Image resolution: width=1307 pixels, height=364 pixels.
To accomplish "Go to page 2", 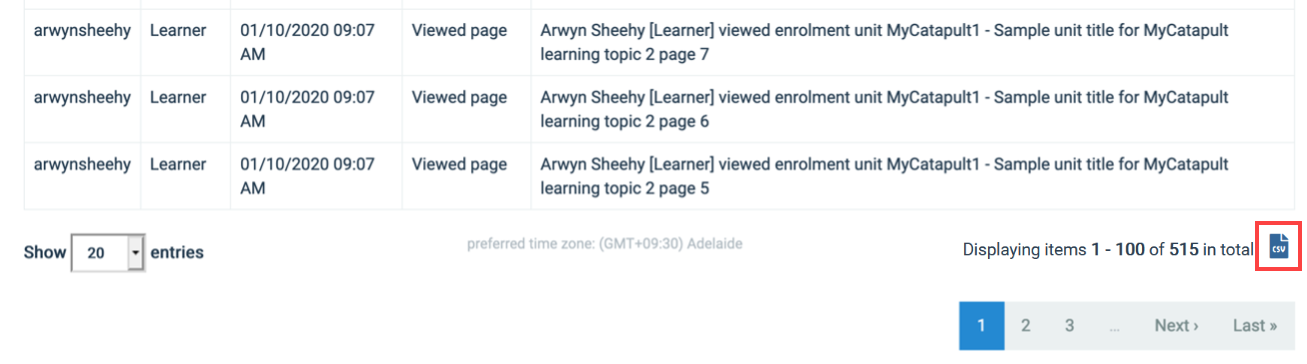I will (x=1025, y=325).
